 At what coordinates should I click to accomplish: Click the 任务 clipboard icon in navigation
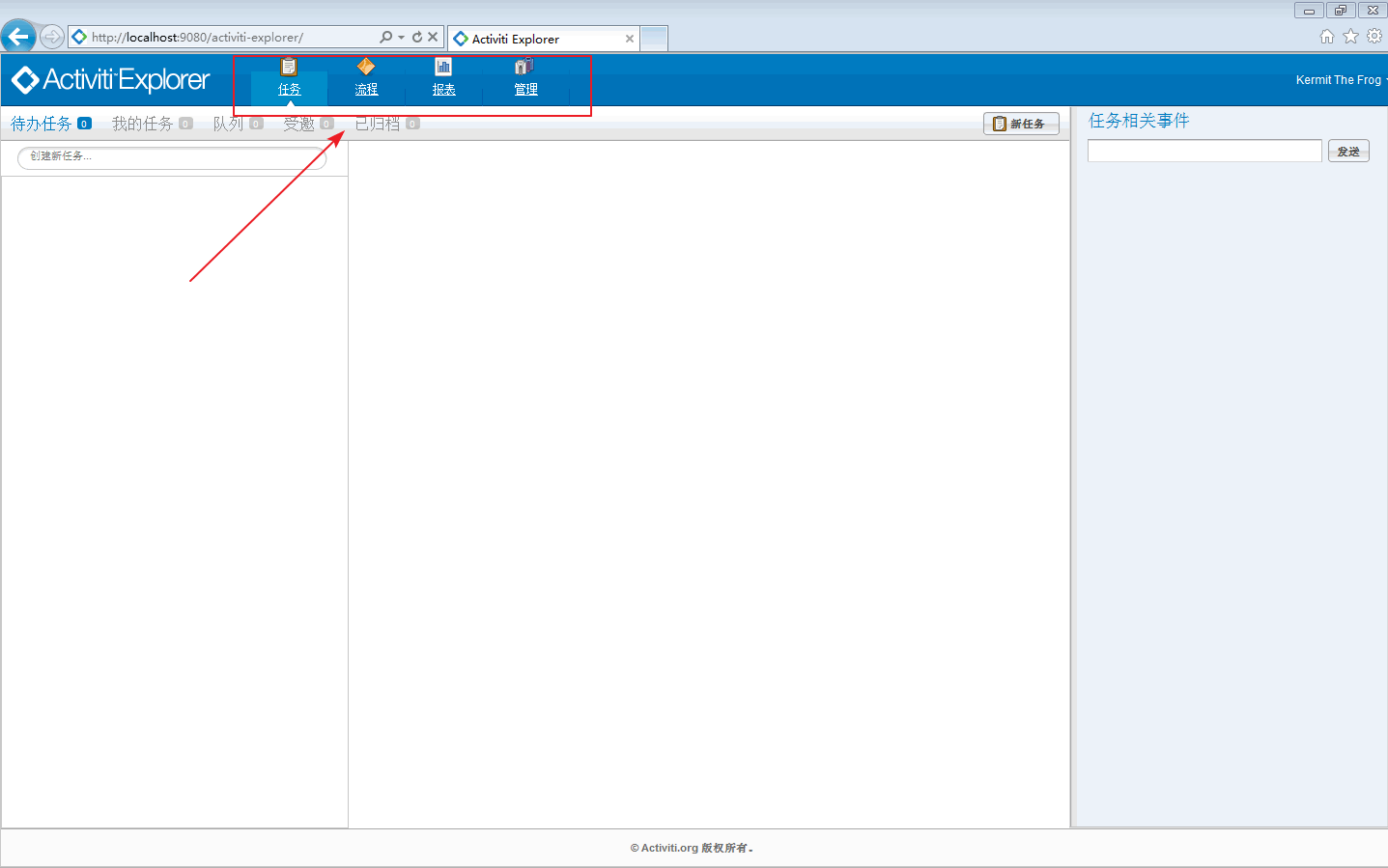[x=289, y=67]
